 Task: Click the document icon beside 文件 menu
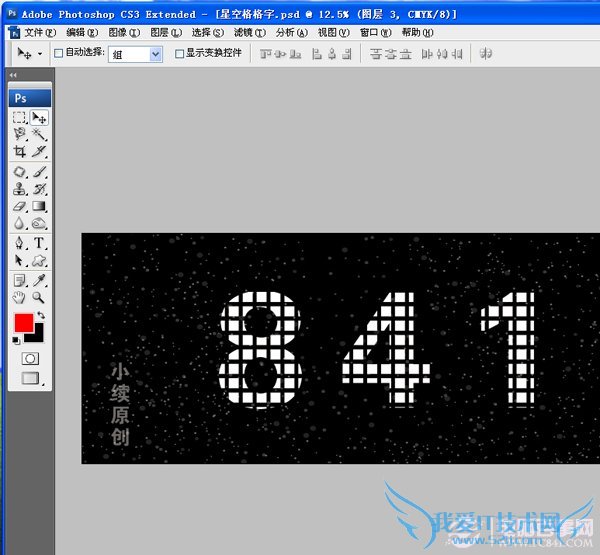(14, 33)
